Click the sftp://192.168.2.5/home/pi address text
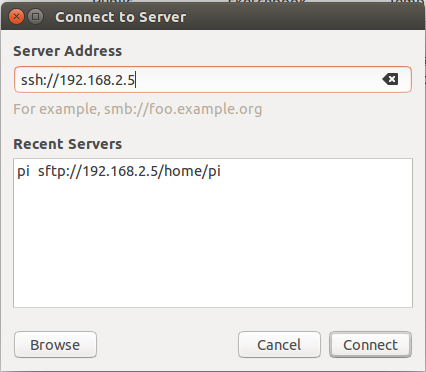This screenshot has height=372, width=426. point(129,171)
